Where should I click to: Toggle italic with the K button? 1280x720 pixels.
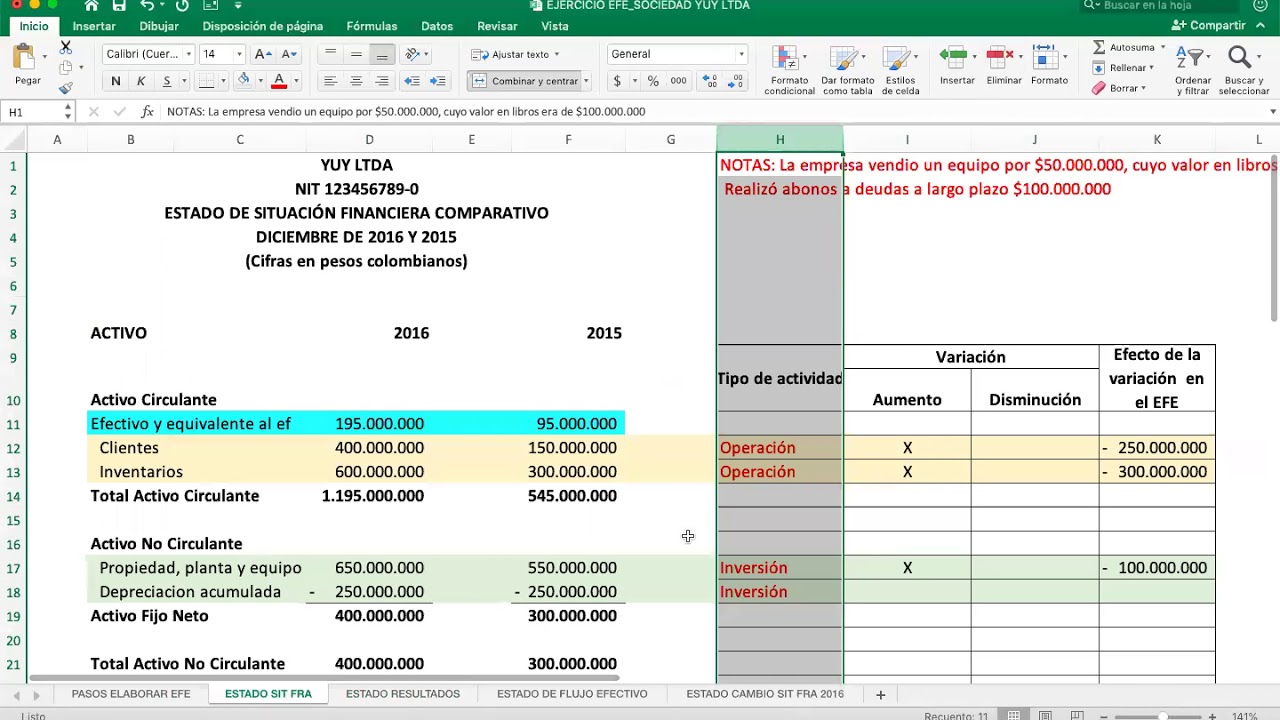[x=141, y=81]
